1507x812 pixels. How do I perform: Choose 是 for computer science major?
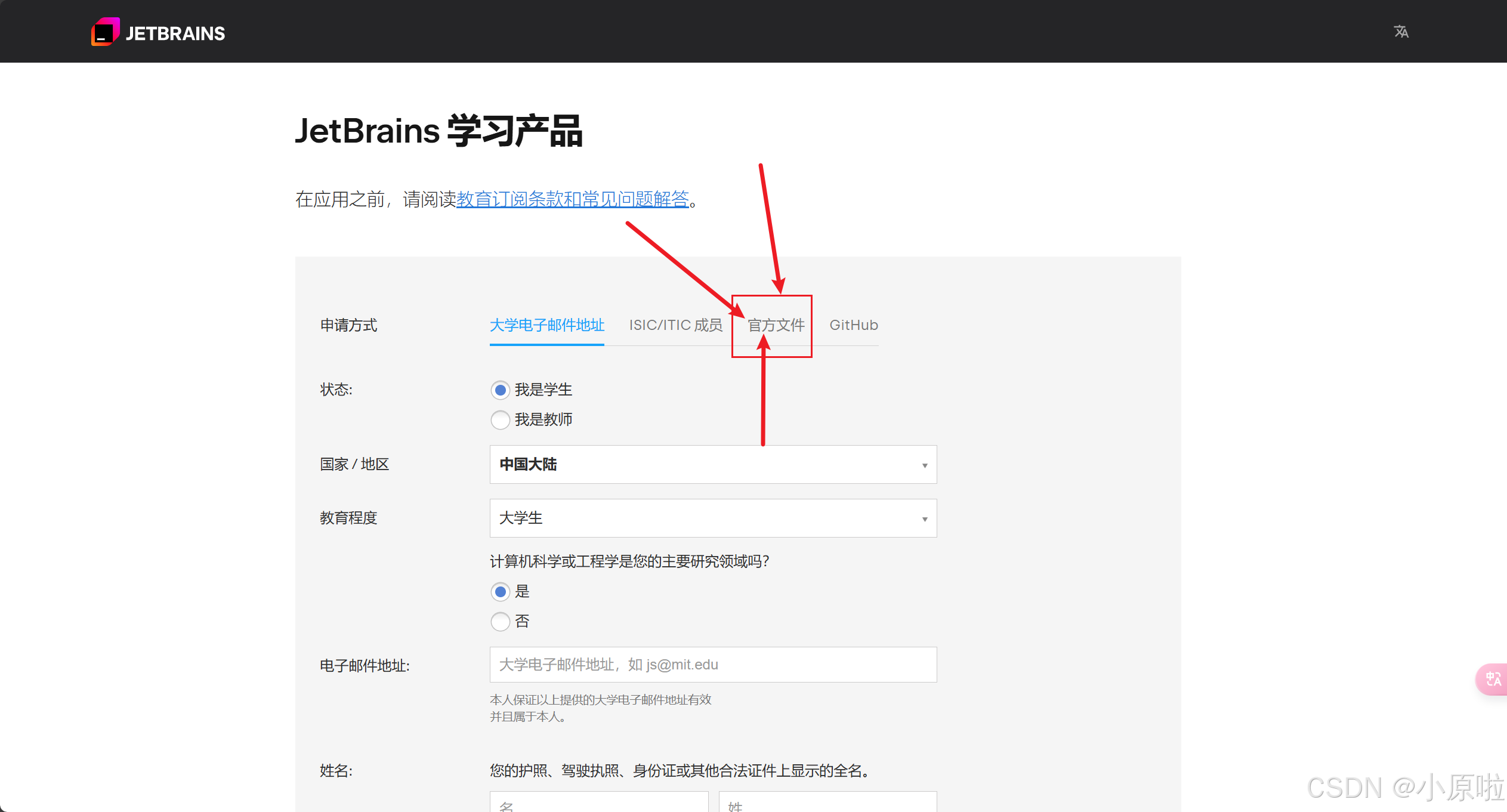tap(500, 592)
